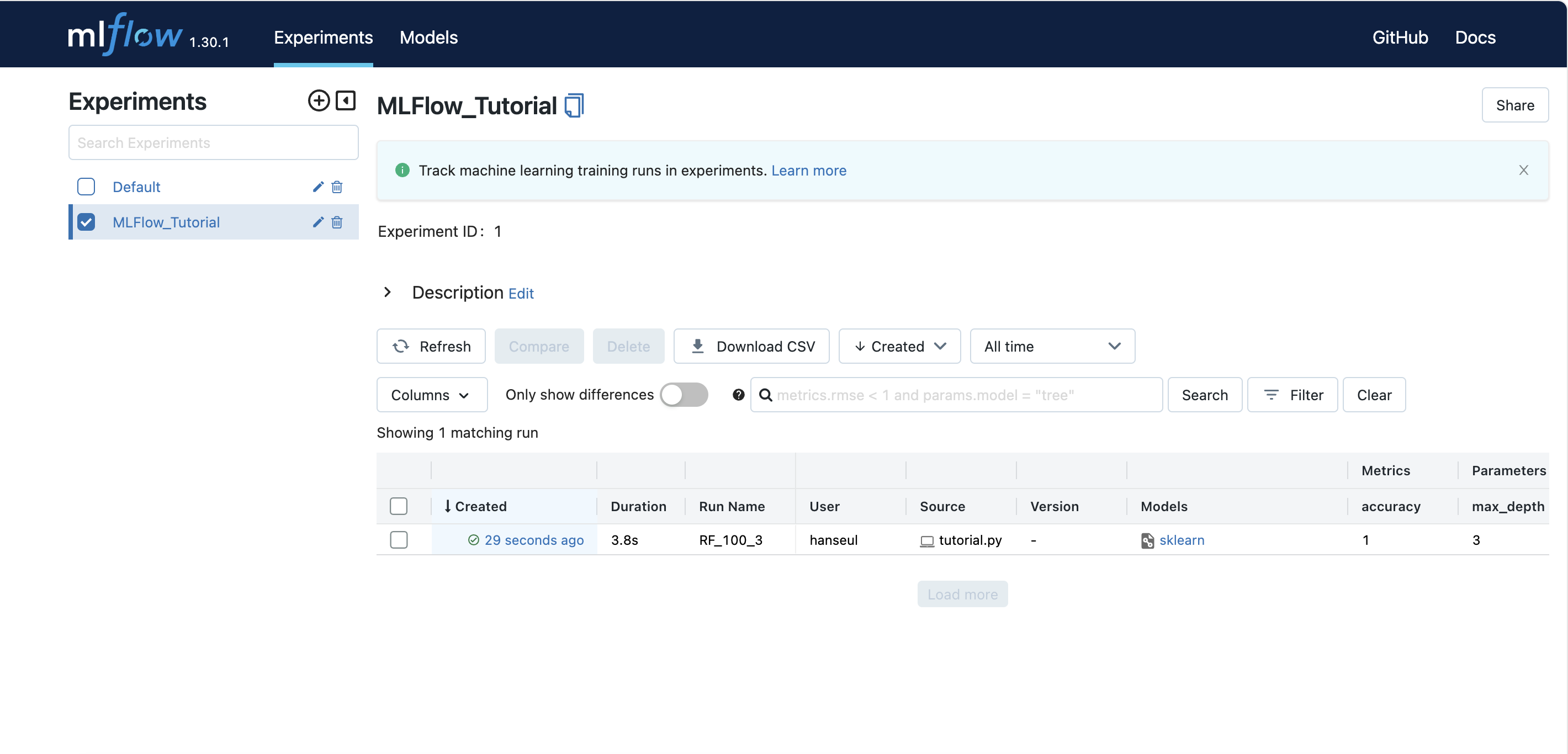Click the pencil icon beside Default experiment
The height and width of the screenshot is (754, 1568).
[x=317, y=187]
